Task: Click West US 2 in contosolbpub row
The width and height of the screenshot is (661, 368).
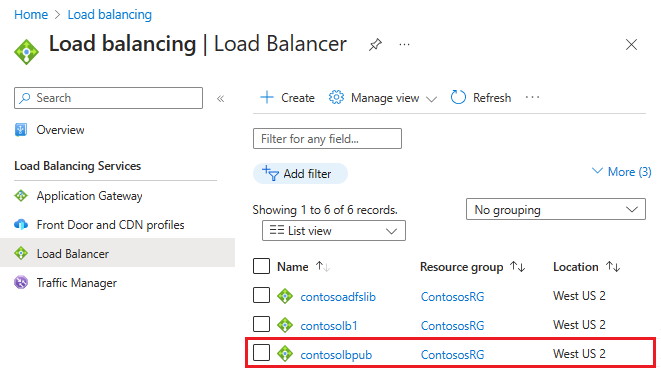Action: [x=579, y=353]
